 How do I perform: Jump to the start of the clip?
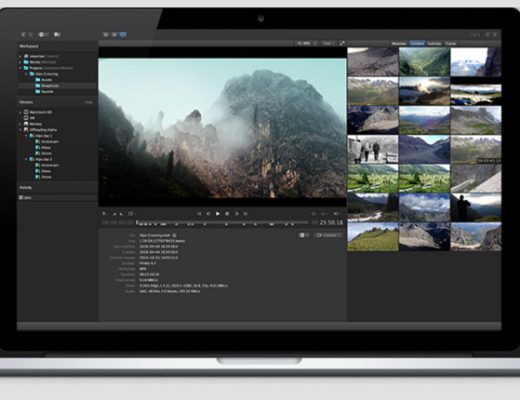point(199,214)
